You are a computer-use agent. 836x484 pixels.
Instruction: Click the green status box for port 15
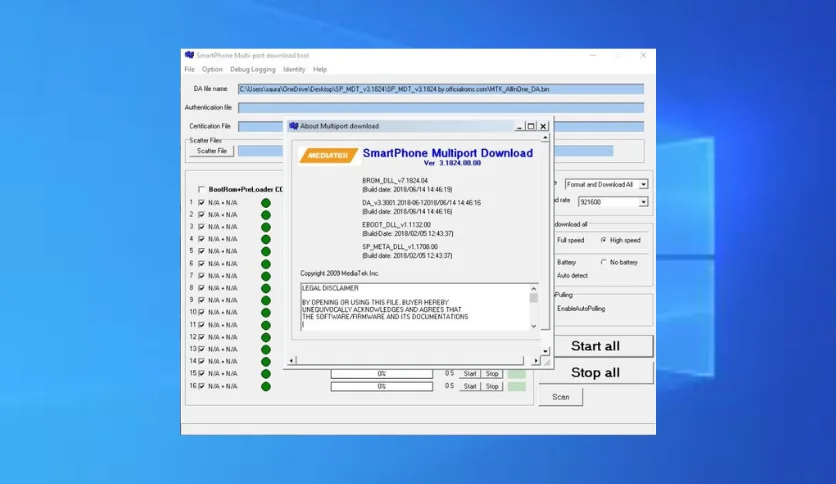click(x=517, y=374)
